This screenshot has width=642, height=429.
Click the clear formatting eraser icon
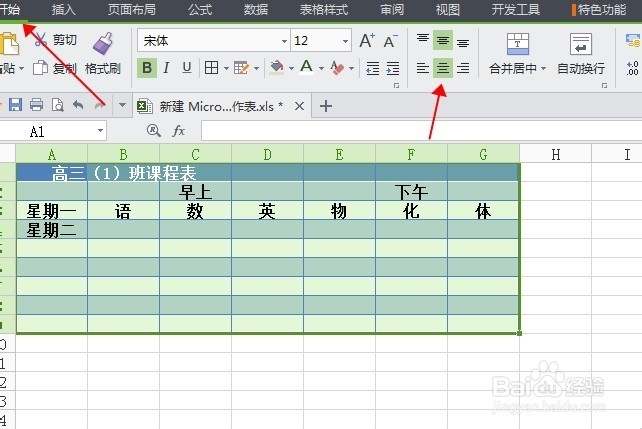click(337, 68)
